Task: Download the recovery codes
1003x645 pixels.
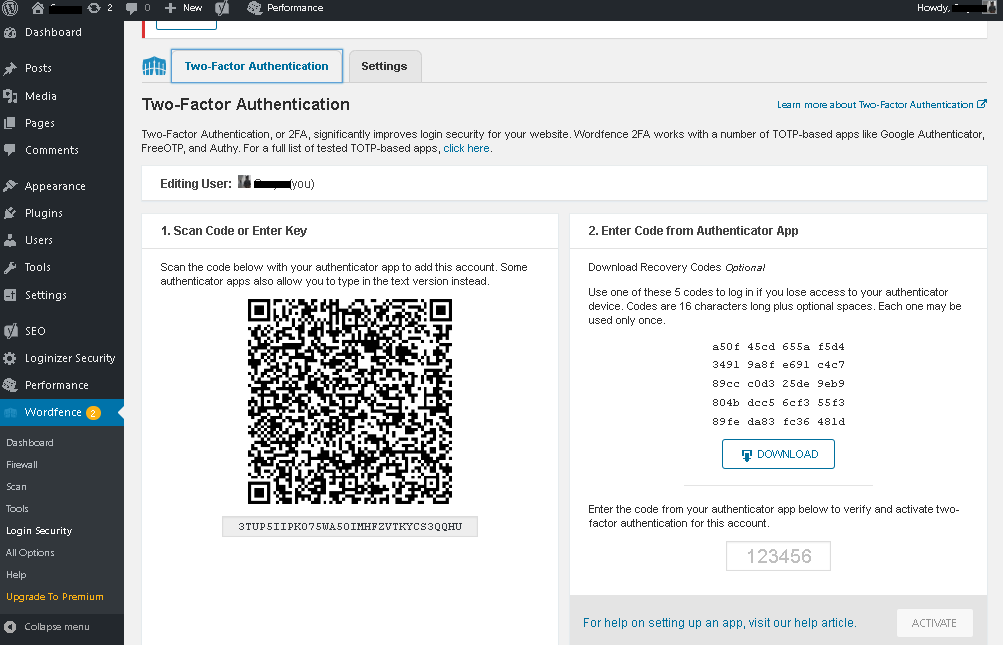Action: 778,454
